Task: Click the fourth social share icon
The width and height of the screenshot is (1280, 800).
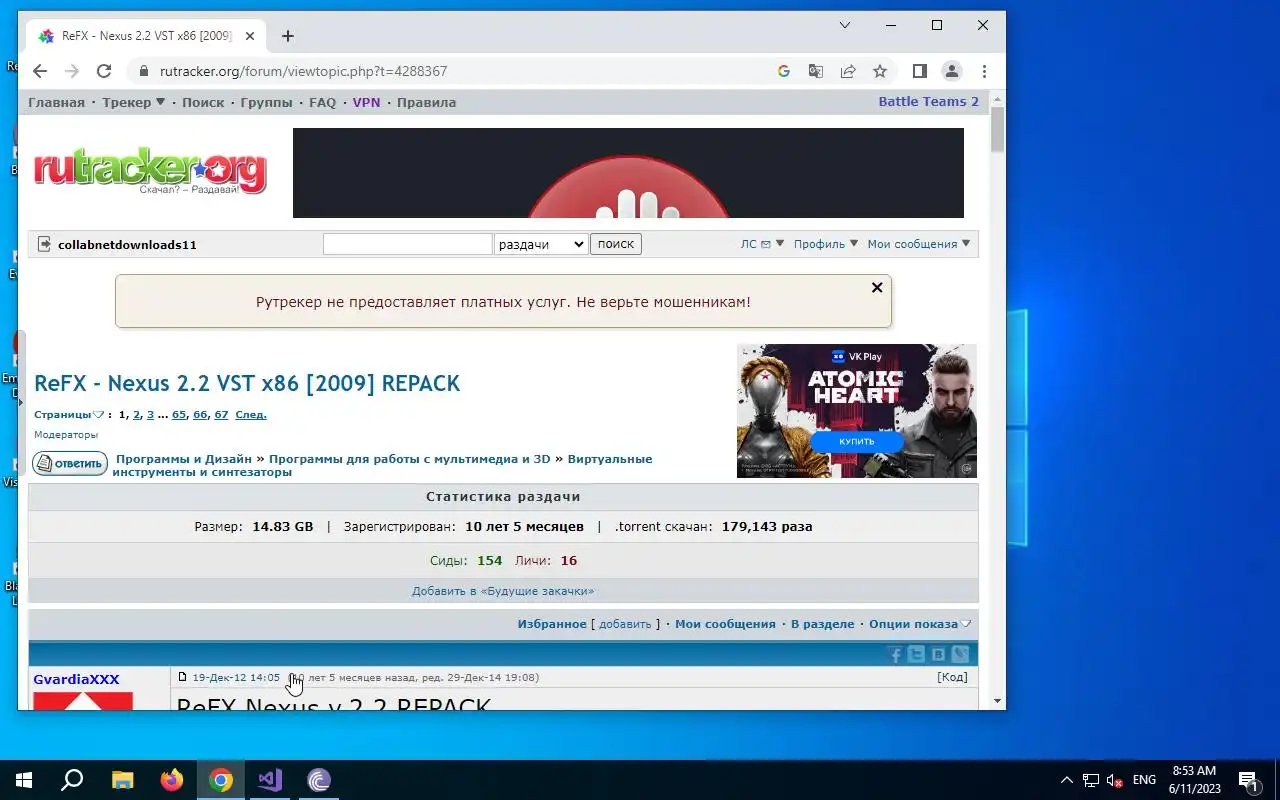Action: [961, 655]
